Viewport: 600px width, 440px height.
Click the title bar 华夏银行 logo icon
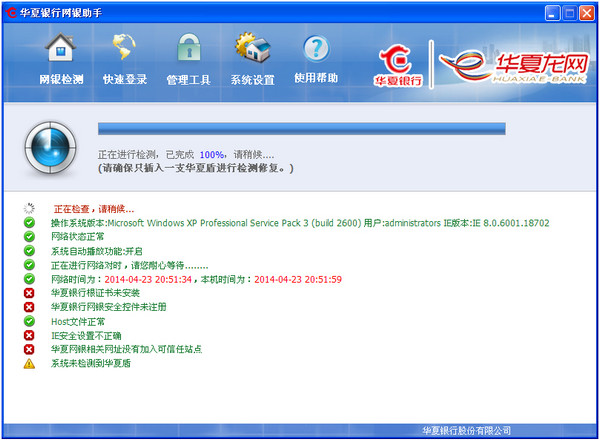(x=11, y=13)
